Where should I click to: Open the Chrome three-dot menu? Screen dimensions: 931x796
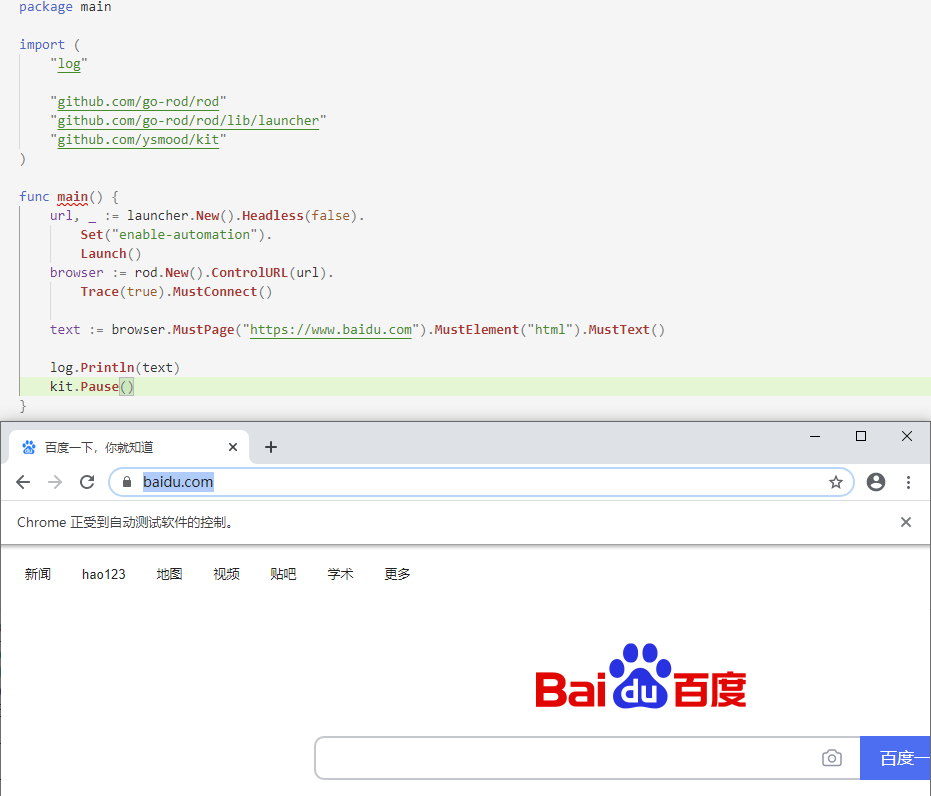coord(909,482)
